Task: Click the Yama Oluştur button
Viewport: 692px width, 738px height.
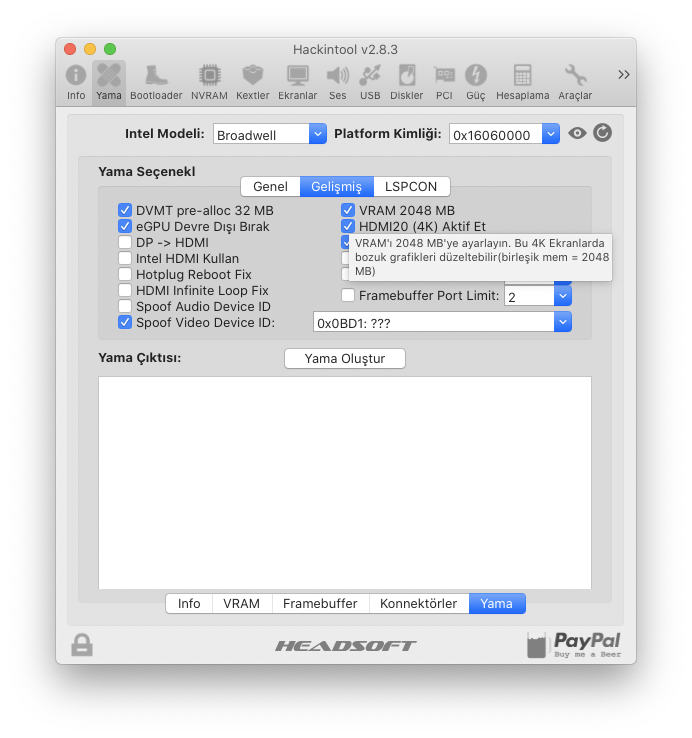Action: [345, 358]
